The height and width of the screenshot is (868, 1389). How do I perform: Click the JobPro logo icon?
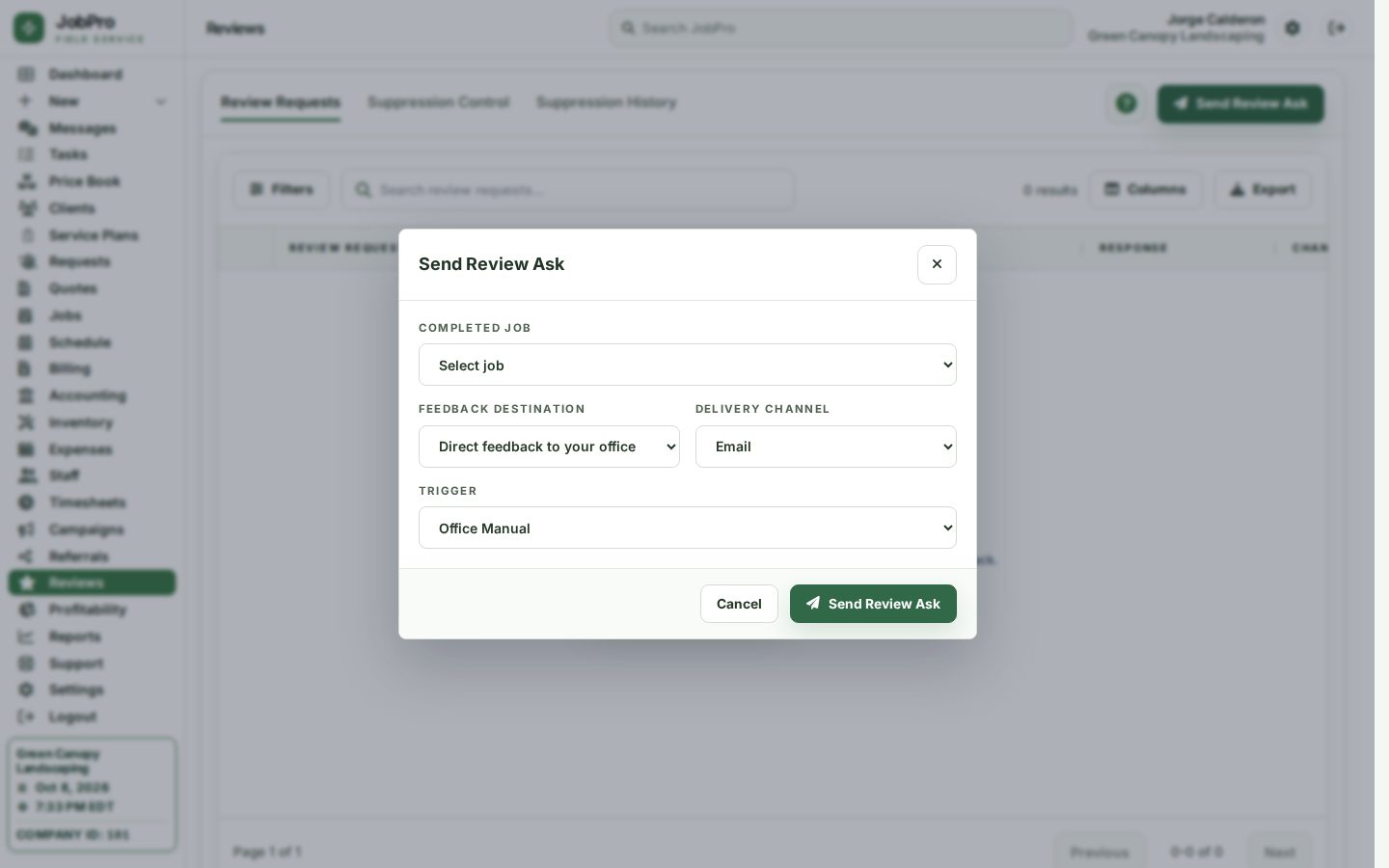(29, 28)
